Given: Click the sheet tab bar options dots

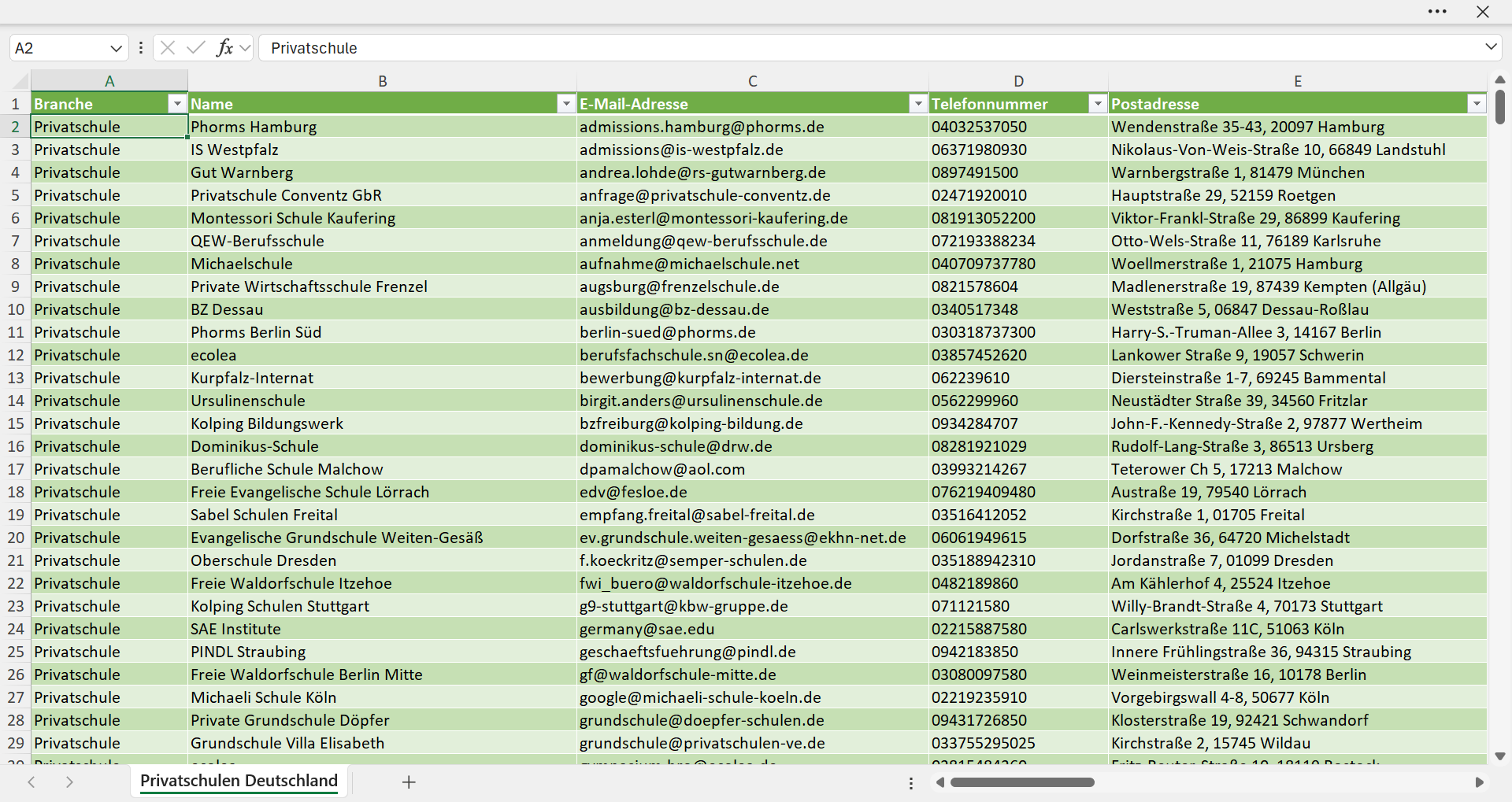Looking at the screenshot, I should click(x=911, y=783).
